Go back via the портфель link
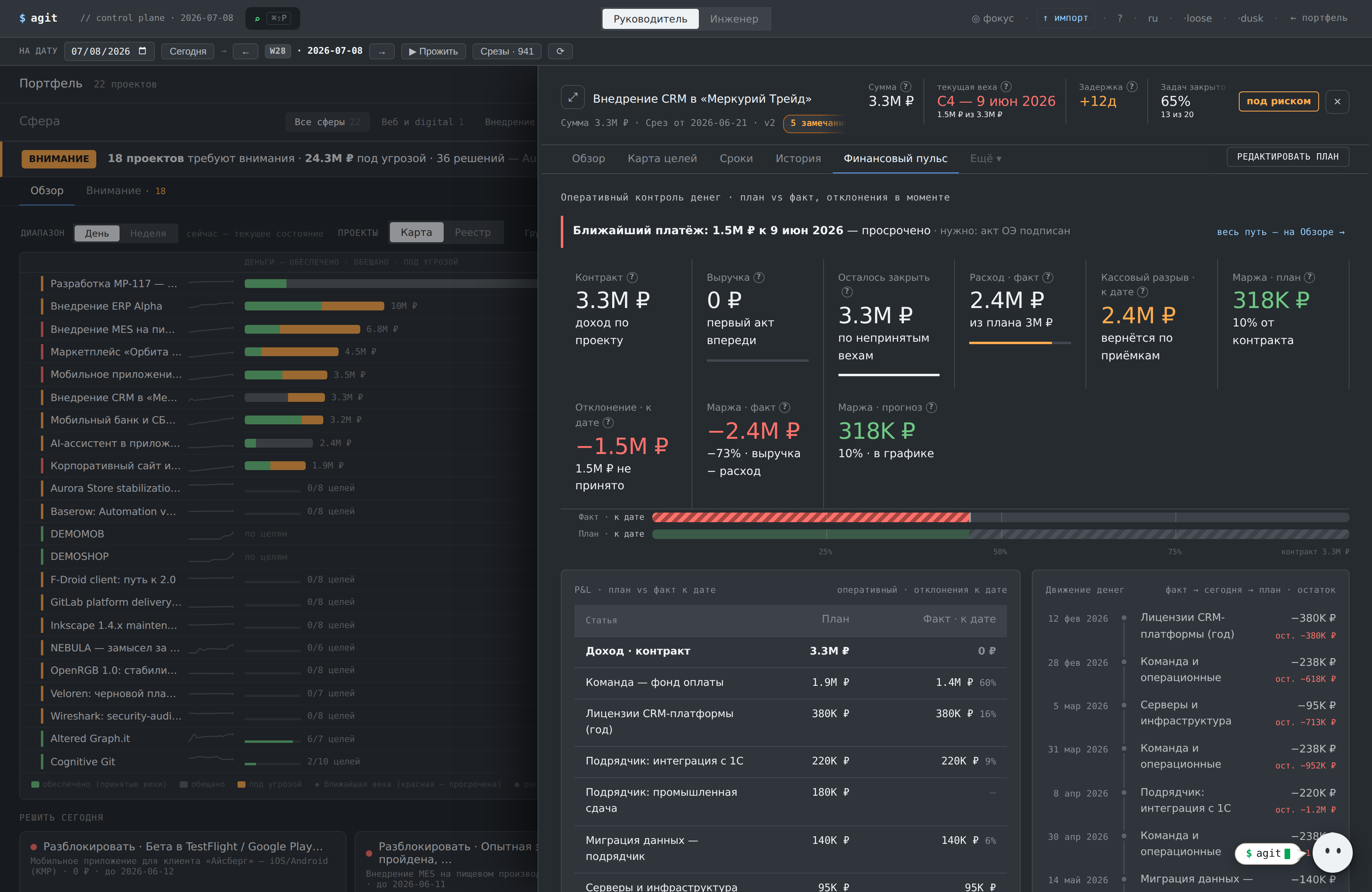The height and width of the screenshot is (892, 1372). click(1318, 18)
